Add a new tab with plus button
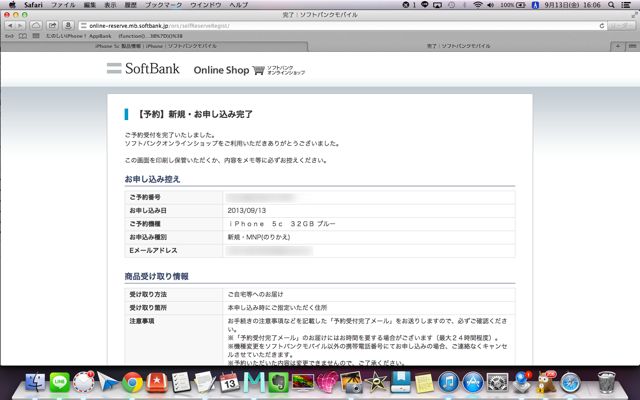 click(x=618, y=46)
